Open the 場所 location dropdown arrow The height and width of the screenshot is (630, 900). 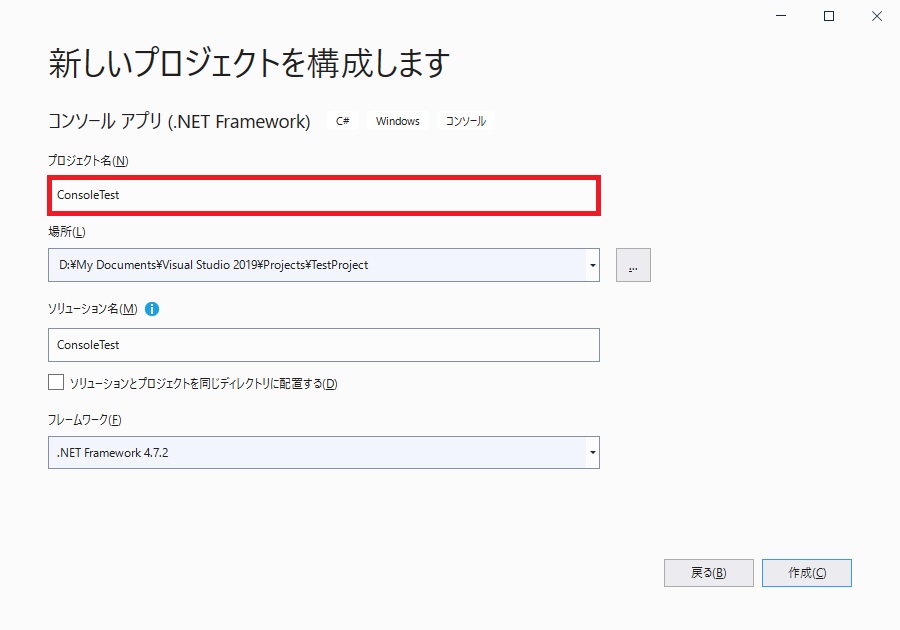point(592,265)
